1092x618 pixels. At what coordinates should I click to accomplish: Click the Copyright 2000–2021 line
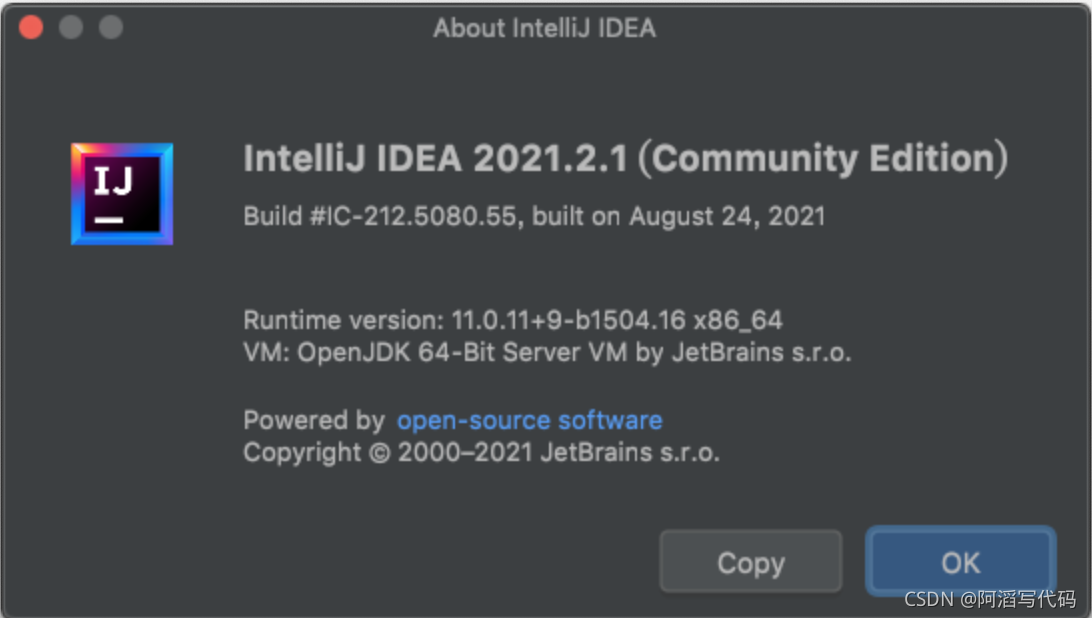click(481, 452)
